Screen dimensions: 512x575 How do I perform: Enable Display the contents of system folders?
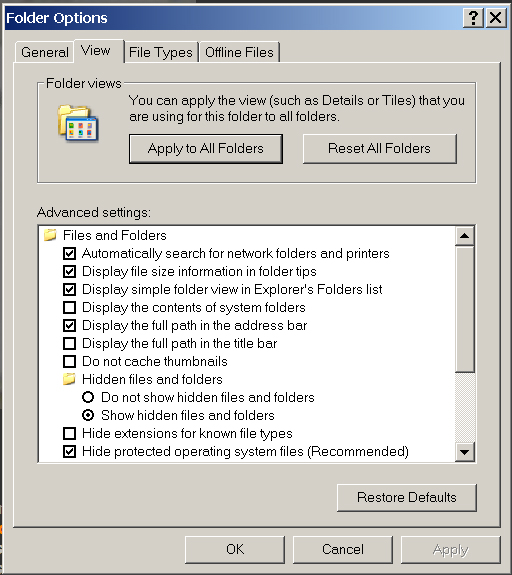pos(69,307)
